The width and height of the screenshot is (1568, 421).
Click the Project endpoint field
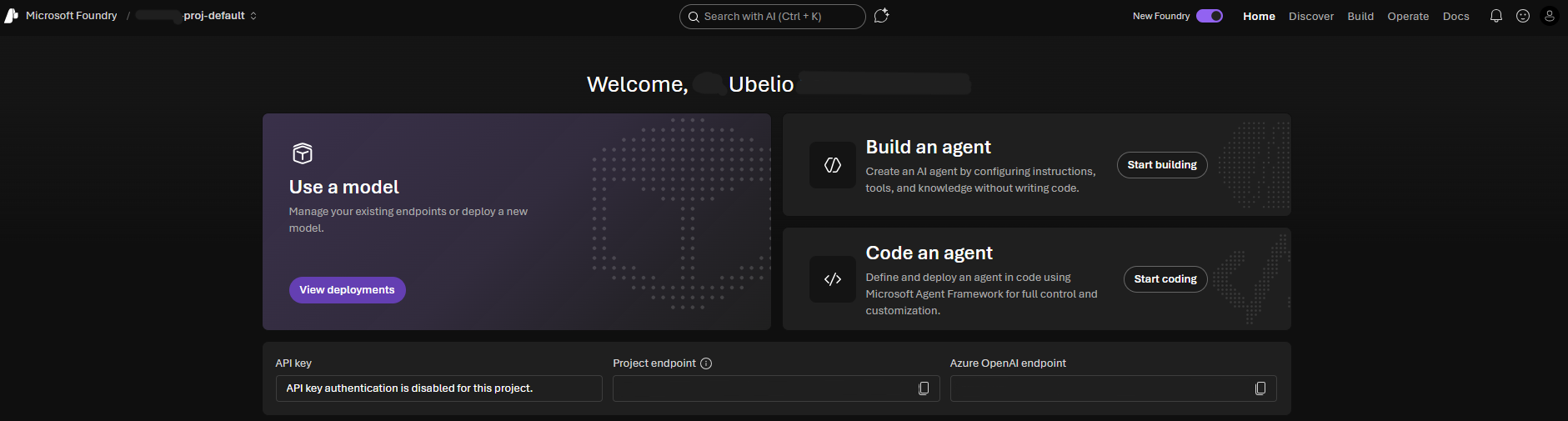[776, 388]
